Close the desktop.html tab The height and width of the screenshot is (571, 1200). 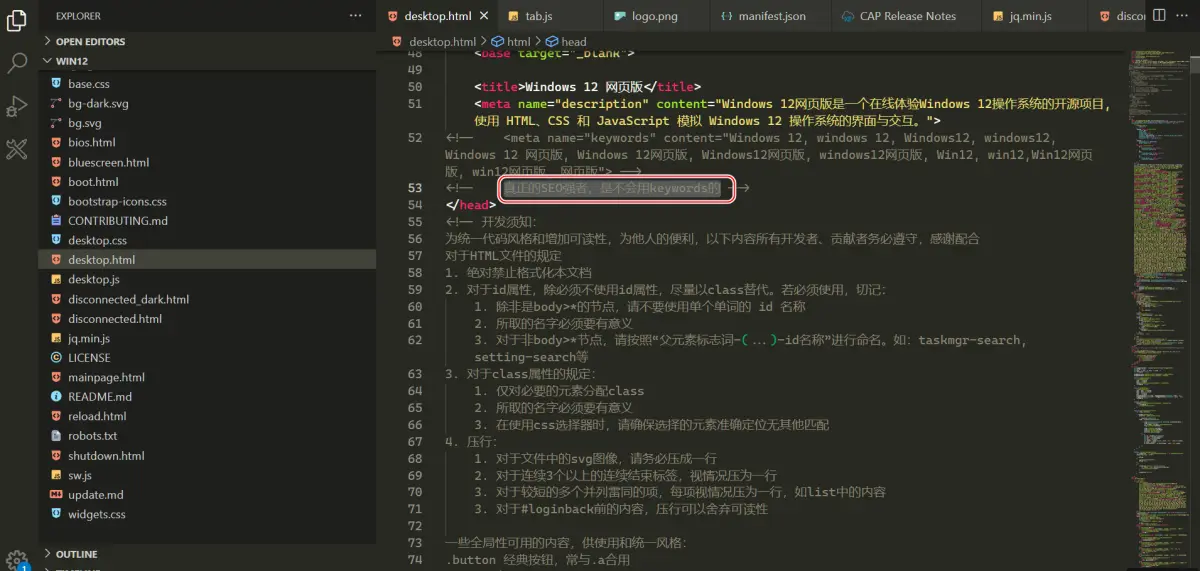pyautogui.click(x=484, y=16)
